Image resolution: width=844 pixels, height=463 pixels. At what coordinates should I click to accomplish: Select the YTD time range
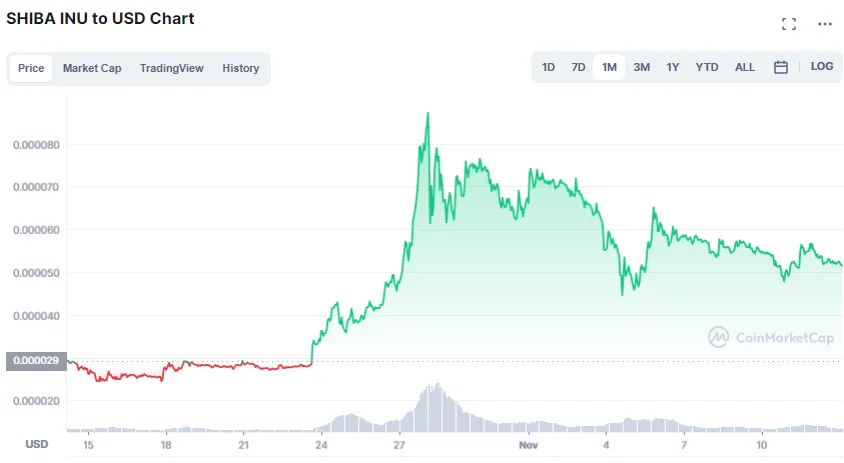point(707,67)
